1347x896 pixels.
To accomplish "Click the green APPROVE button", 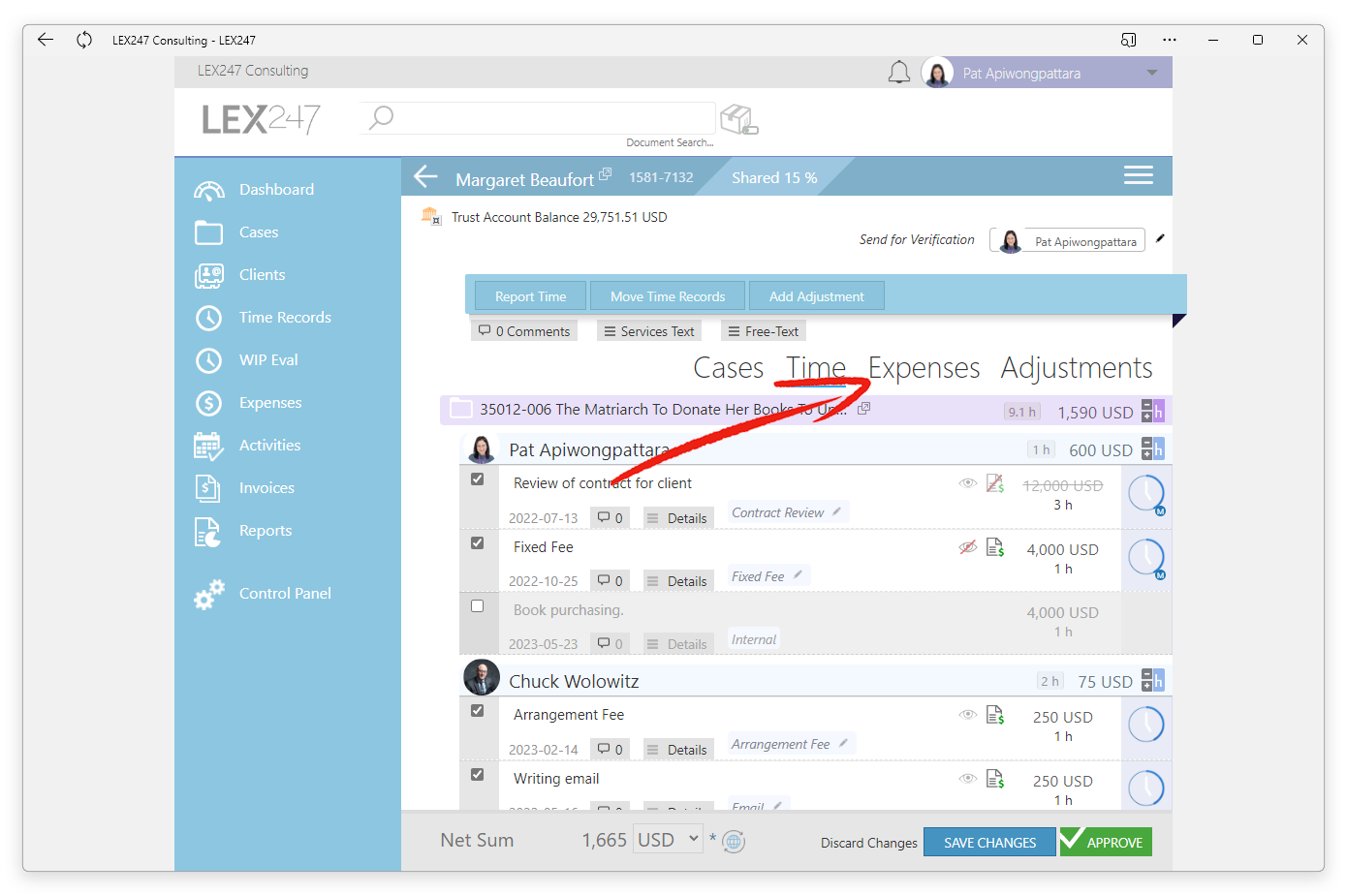I will pos(1106,842).
